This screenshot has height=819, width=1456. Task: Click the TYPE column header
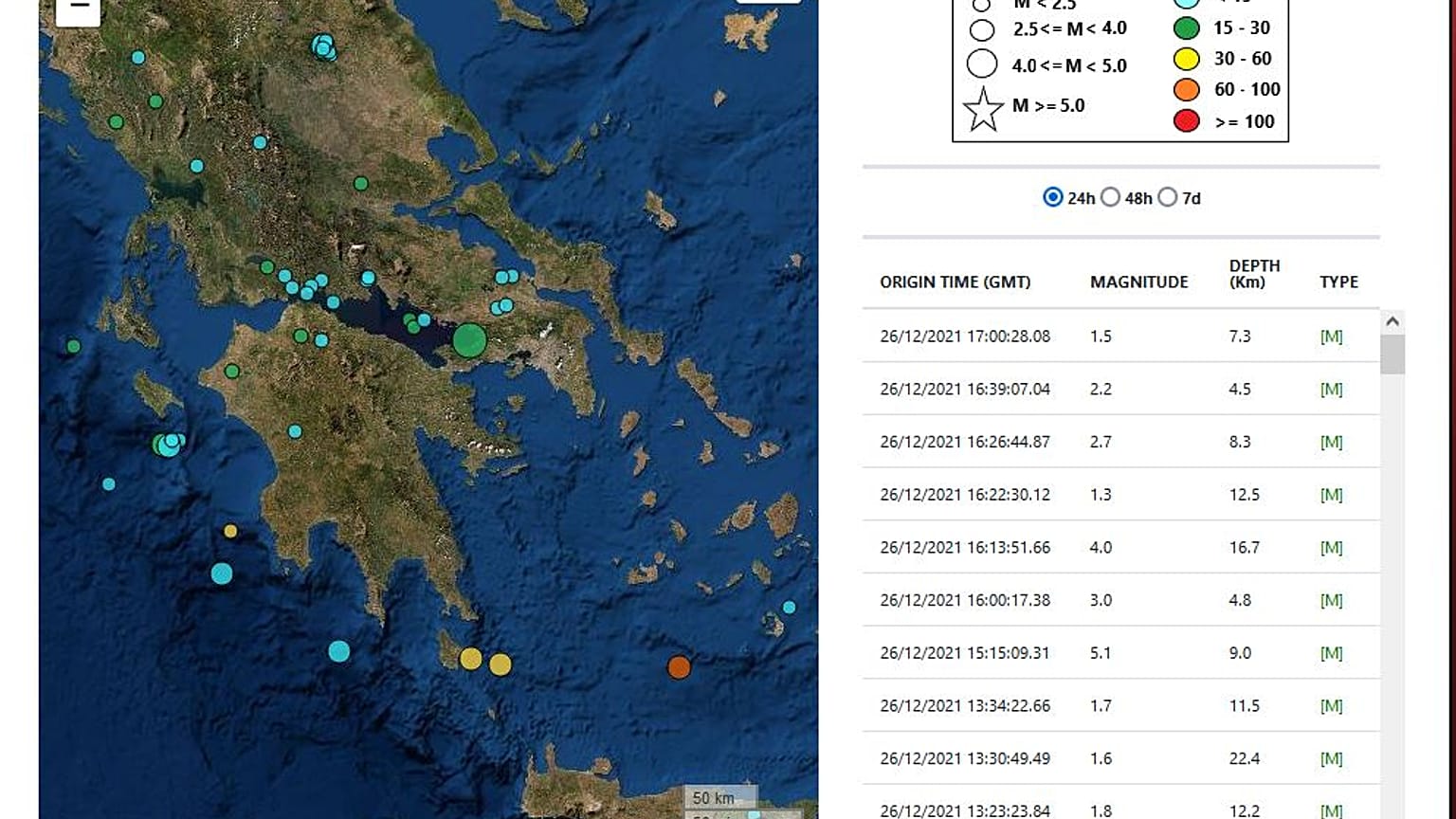[x=1338, y=282]
